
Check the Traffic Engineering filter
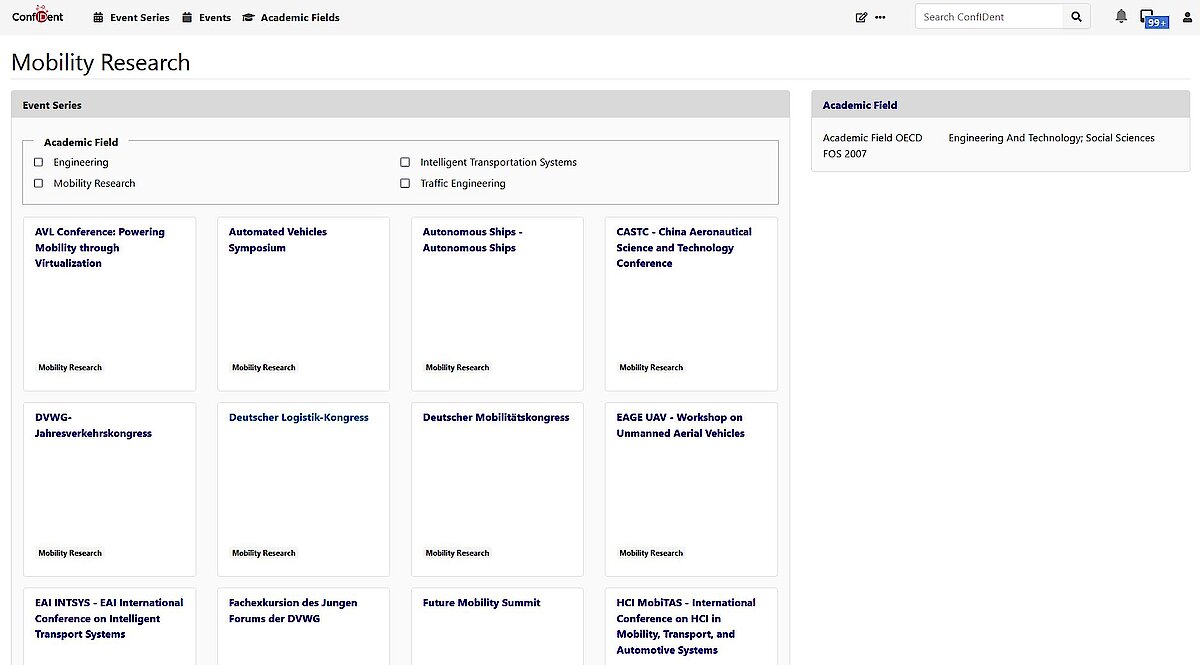[405, 183]
